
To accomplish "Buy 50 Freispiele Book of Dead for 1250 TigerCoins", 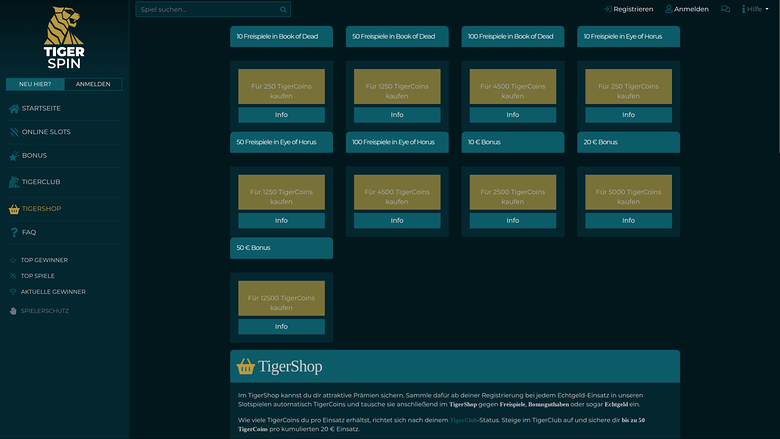I will [x=397, y=87].
